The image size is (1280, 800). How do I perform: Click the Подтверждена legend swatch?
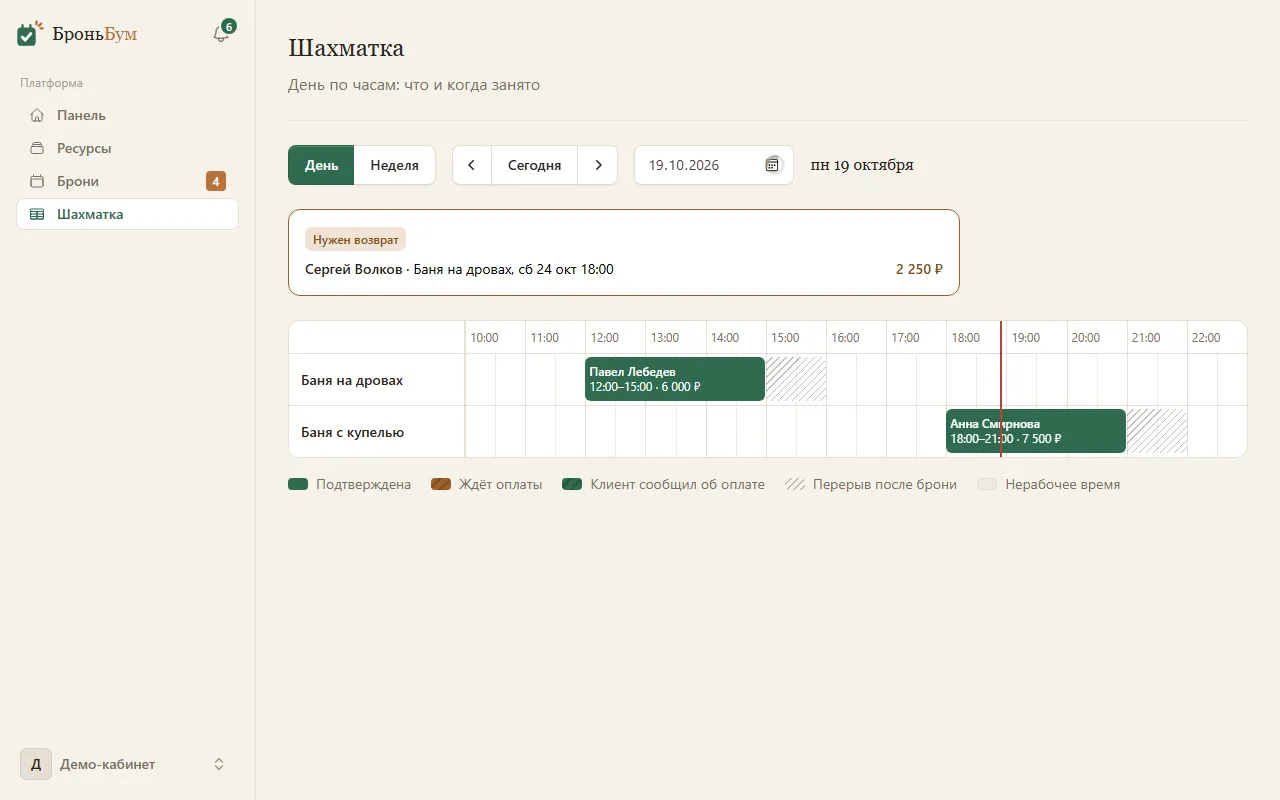tap(298, 484)
